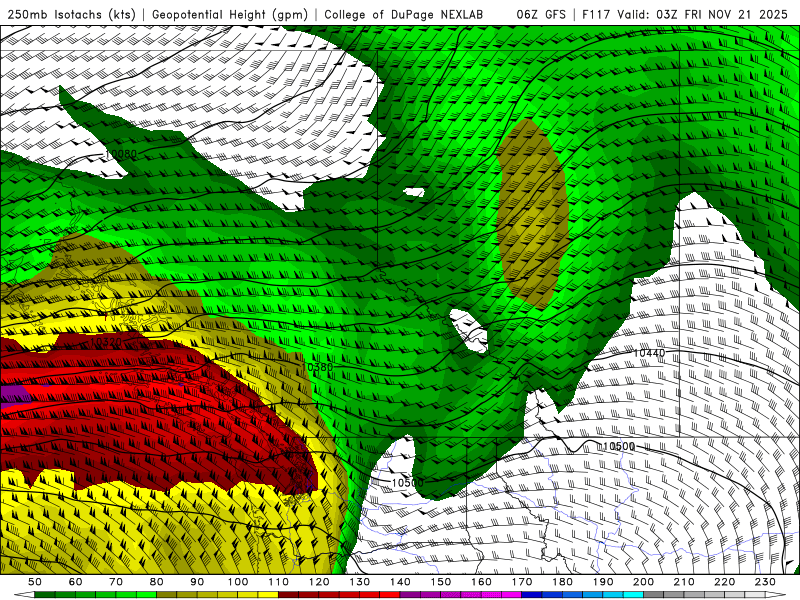Click the '250mb Isotachs (kts)' title text

[x=71, y=15]
